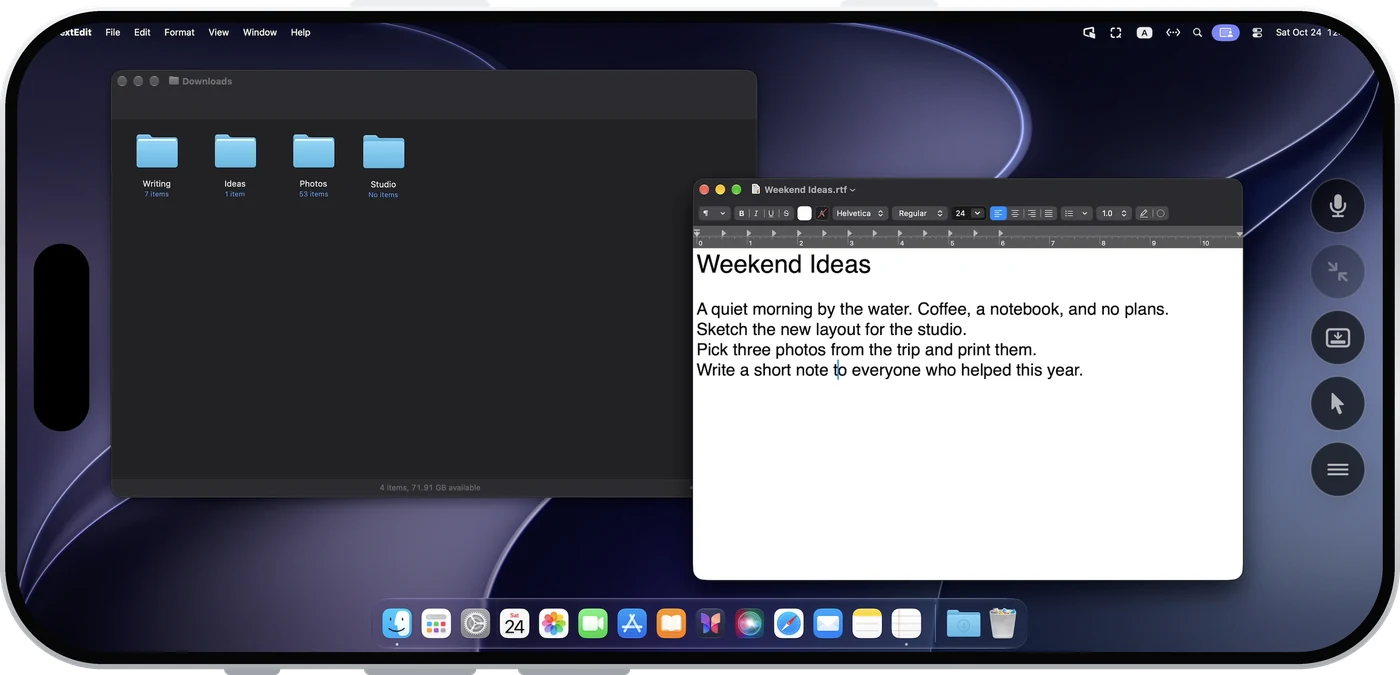The height and width of the screenshot is (675, 1400).
Task: Click the three-line menu overlay button
Action: point(1338,470)
